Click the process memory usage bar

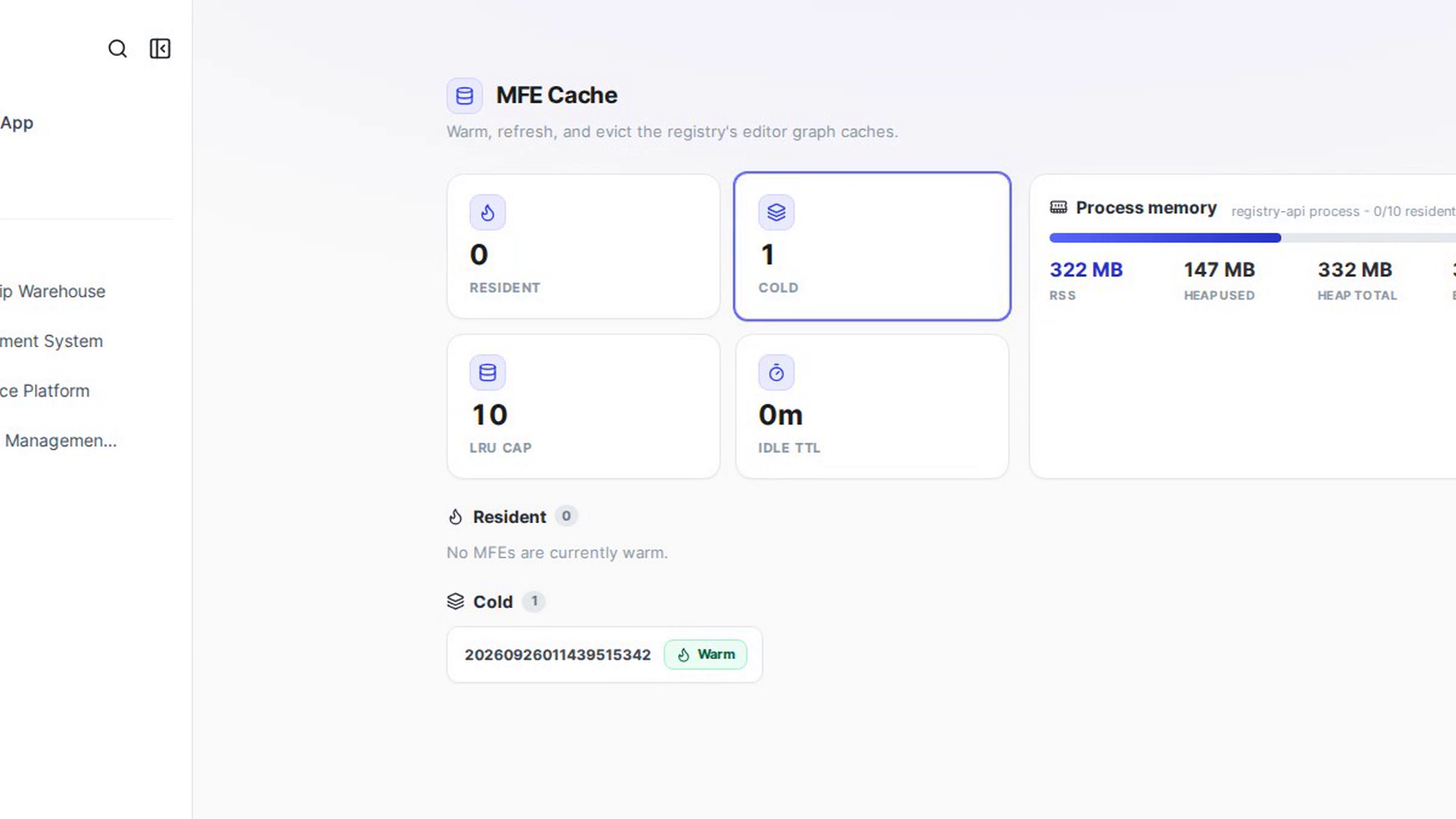point(1253,238)
